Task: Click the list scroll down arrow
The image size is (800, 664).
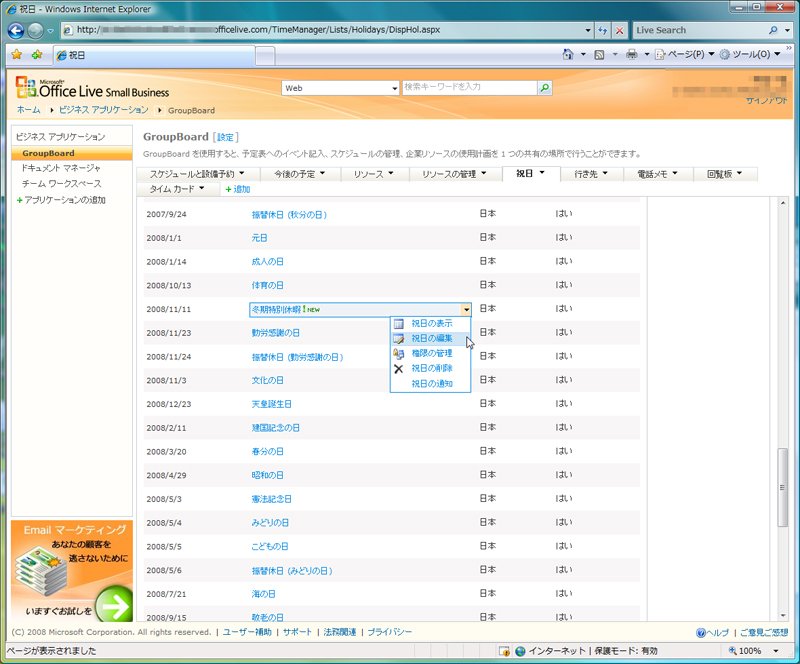Action: pos(782,616)
